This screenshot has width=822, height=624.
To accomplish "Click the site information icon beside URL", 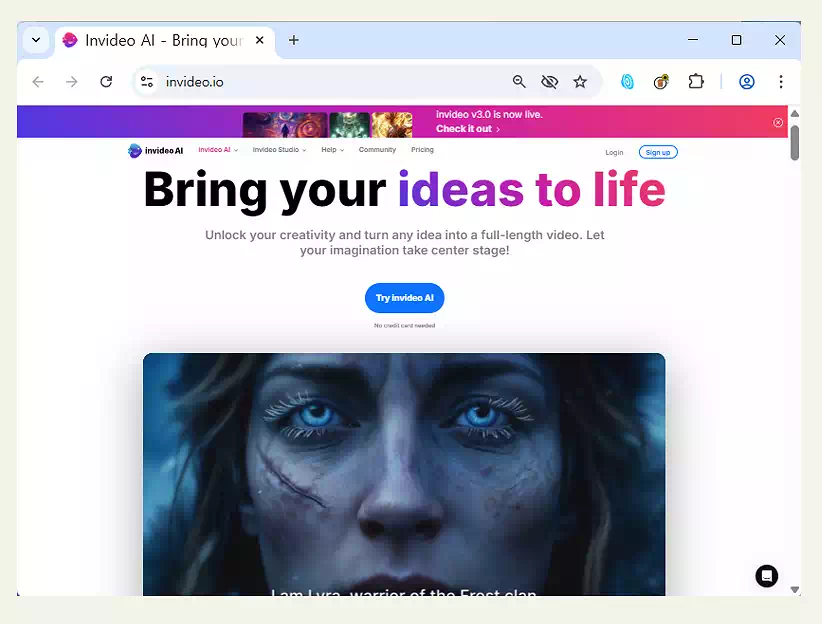I will [147, 82].
